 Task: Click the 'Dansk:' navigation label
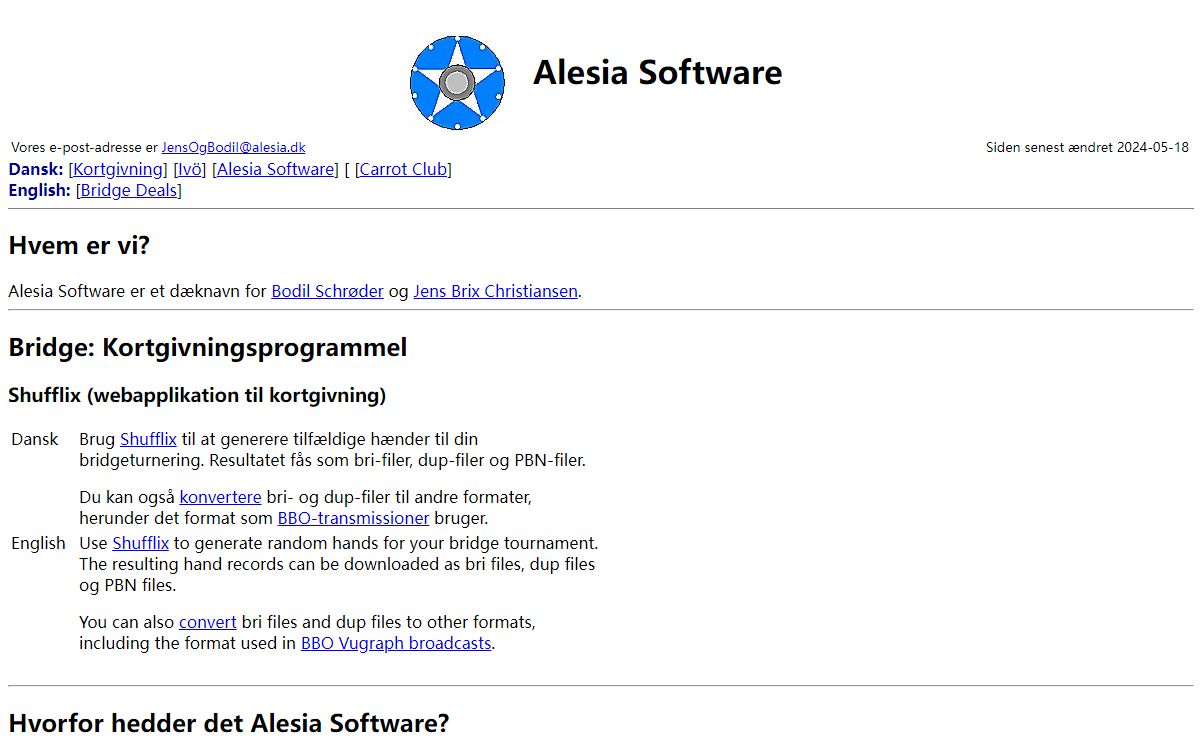(36, 169)
